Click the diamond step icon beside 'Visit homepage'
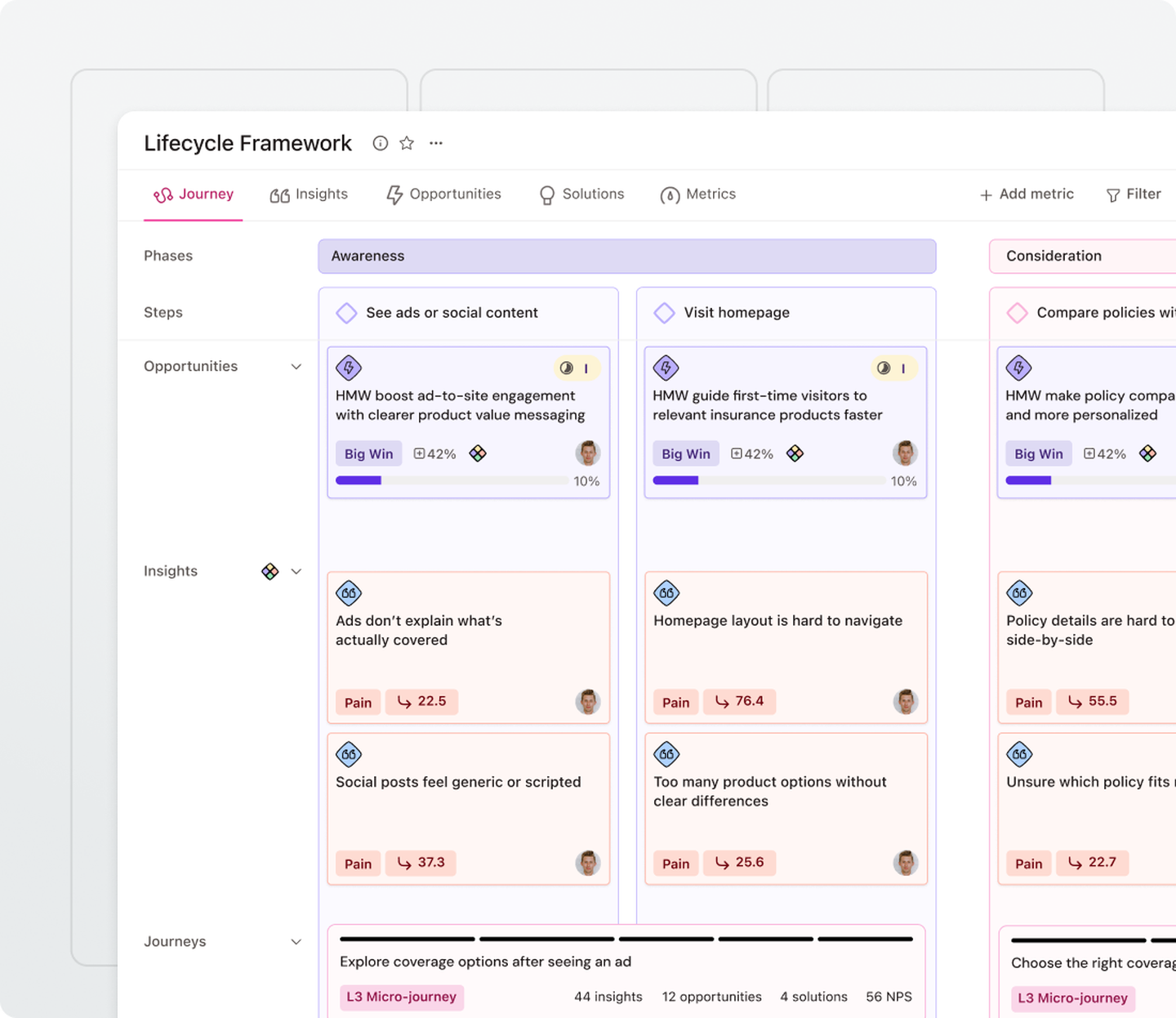Screen dimensions: 1176x1018 point(664,313)
